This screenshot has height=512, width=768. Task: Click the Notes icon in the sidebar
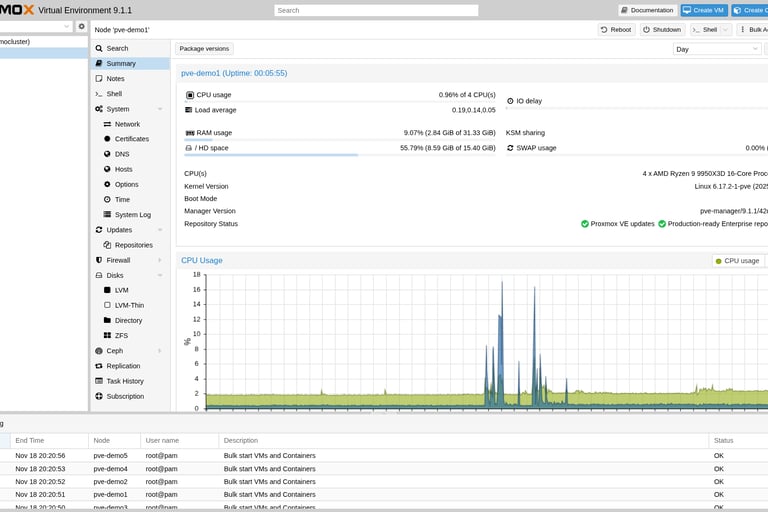tap(99, 78)
